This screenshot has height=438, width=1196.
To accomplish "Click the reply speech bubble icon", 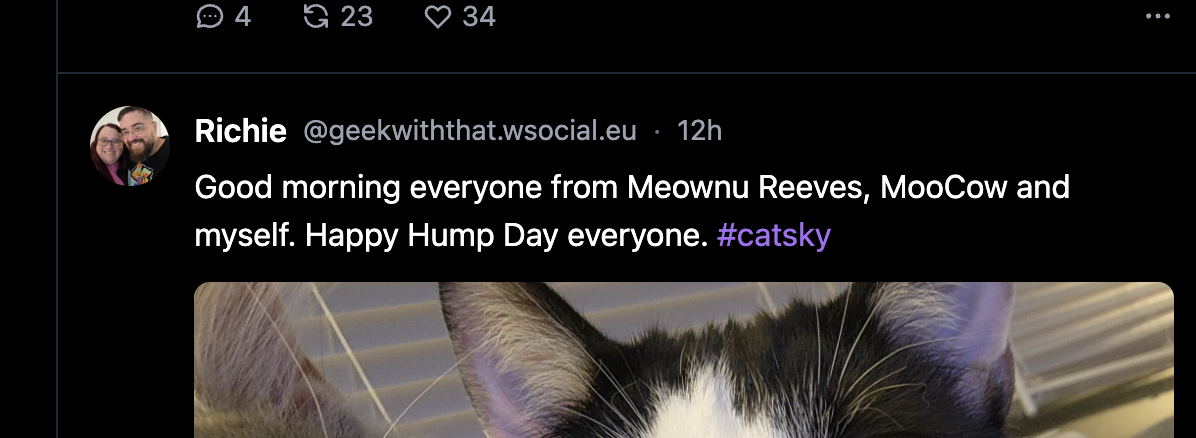I will point(210,16).
